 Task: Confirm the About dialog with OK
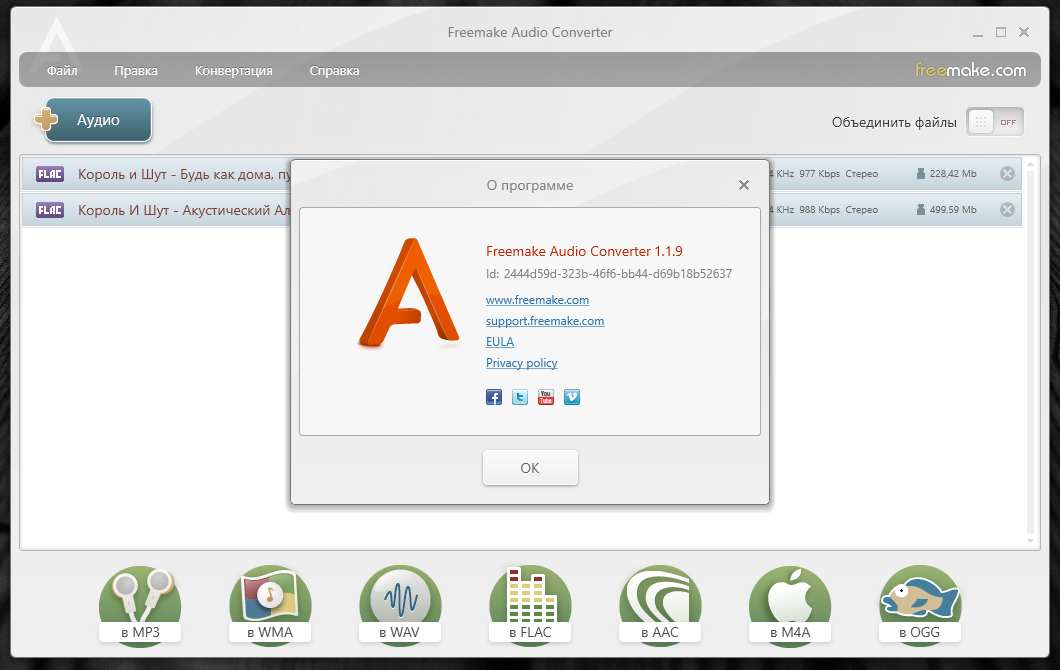click(x=530, y=468)
